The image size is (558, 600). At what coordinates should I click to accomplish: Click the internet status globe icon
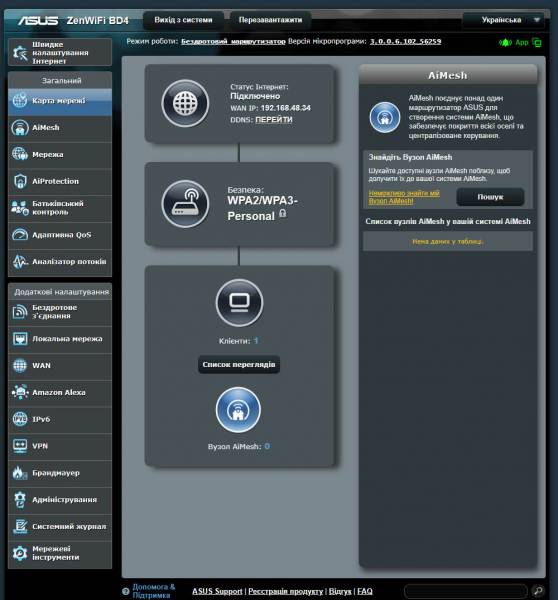tap(185, 103)
